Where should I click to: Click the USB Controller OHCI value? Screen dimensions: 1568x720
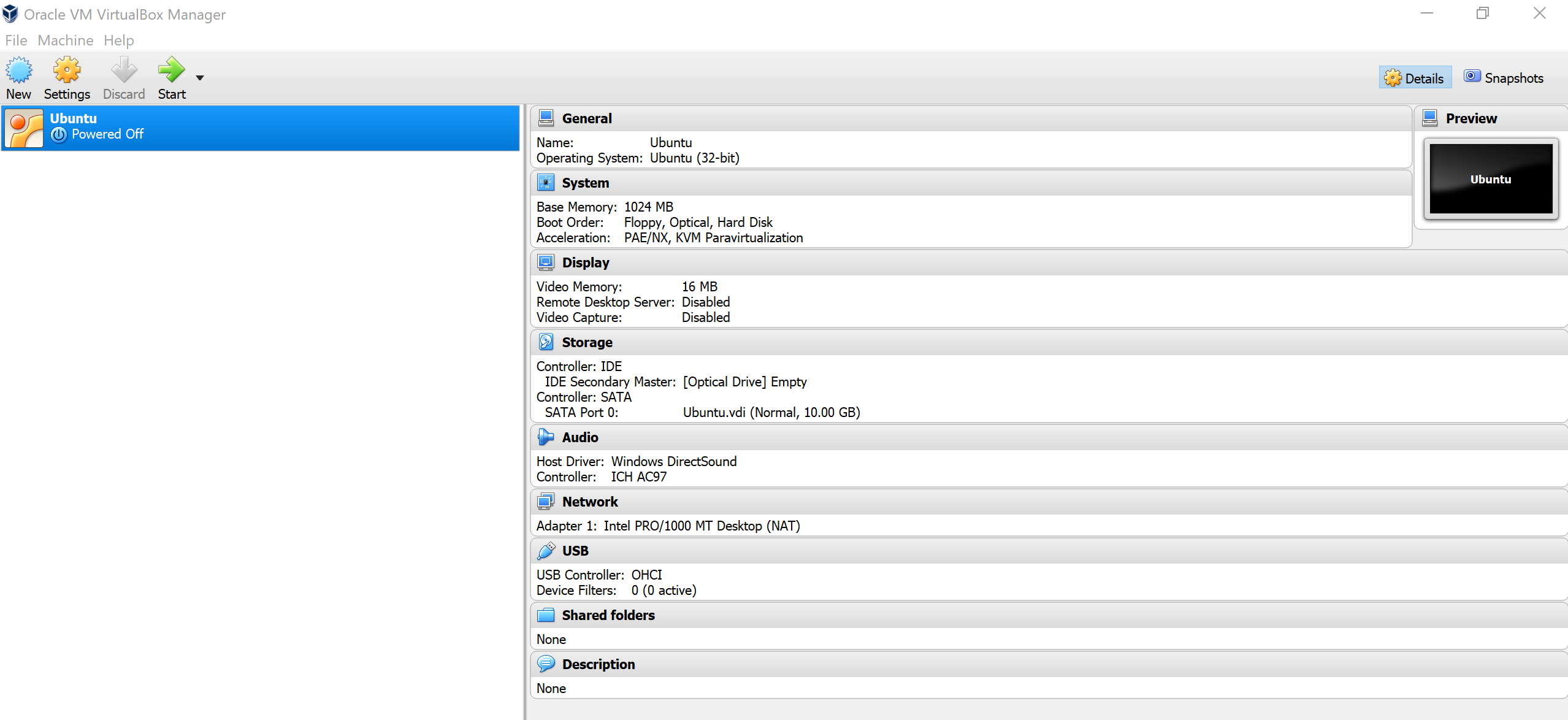coord(647,575)
